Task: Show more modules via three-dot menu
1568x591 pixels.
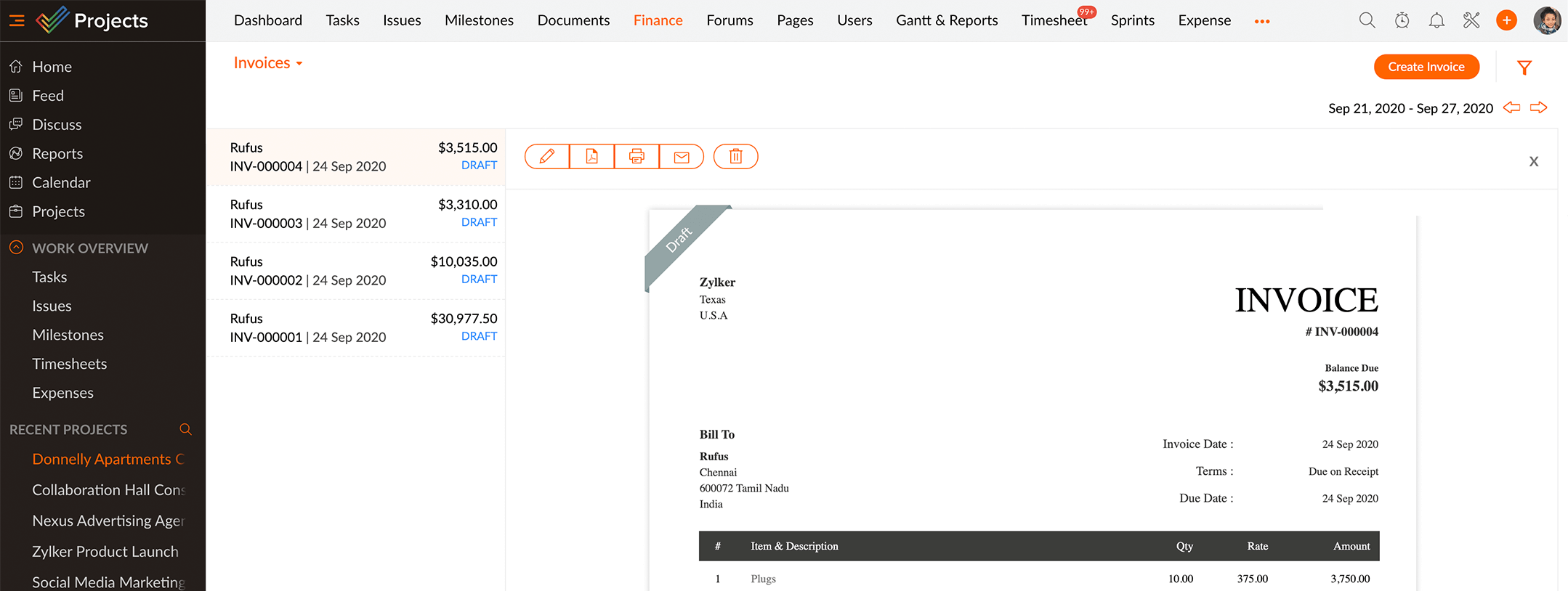Action: click(1262, 21)
